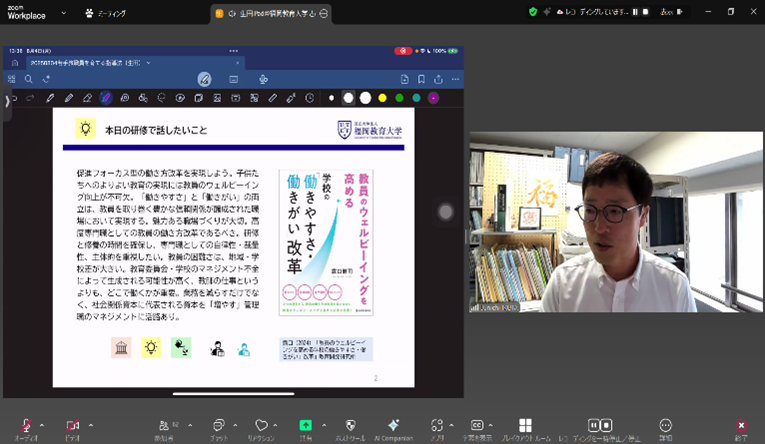Click the add page icon
Screen dimensions: 765x444
404,79
